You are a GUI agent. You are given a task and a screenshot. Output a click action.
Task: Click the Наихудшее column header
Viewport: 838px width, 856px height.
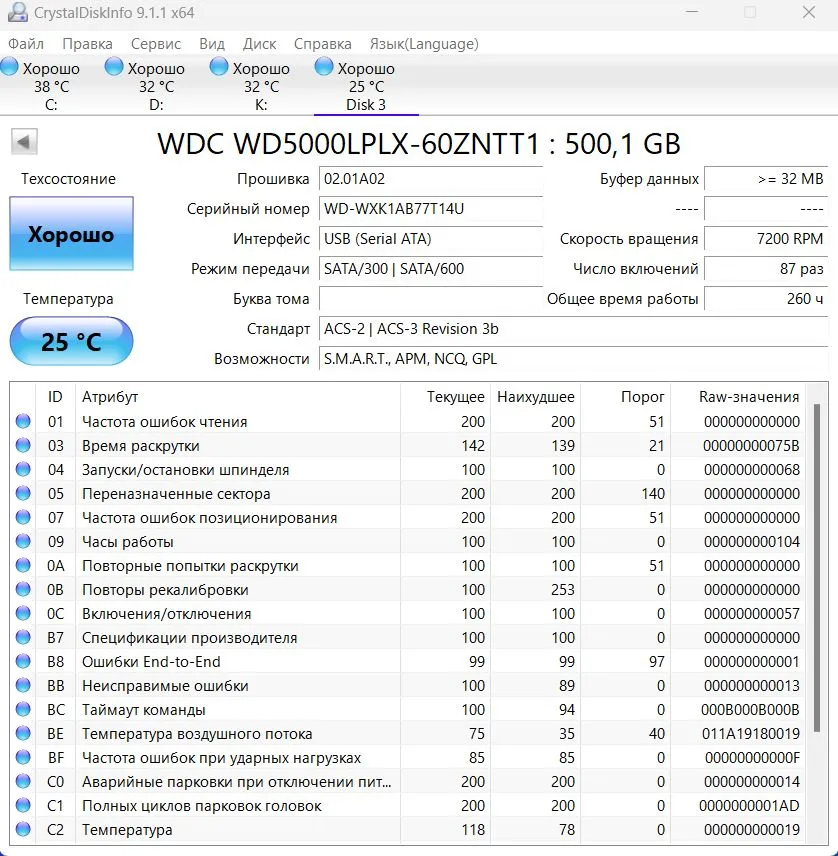coord(536,397)
